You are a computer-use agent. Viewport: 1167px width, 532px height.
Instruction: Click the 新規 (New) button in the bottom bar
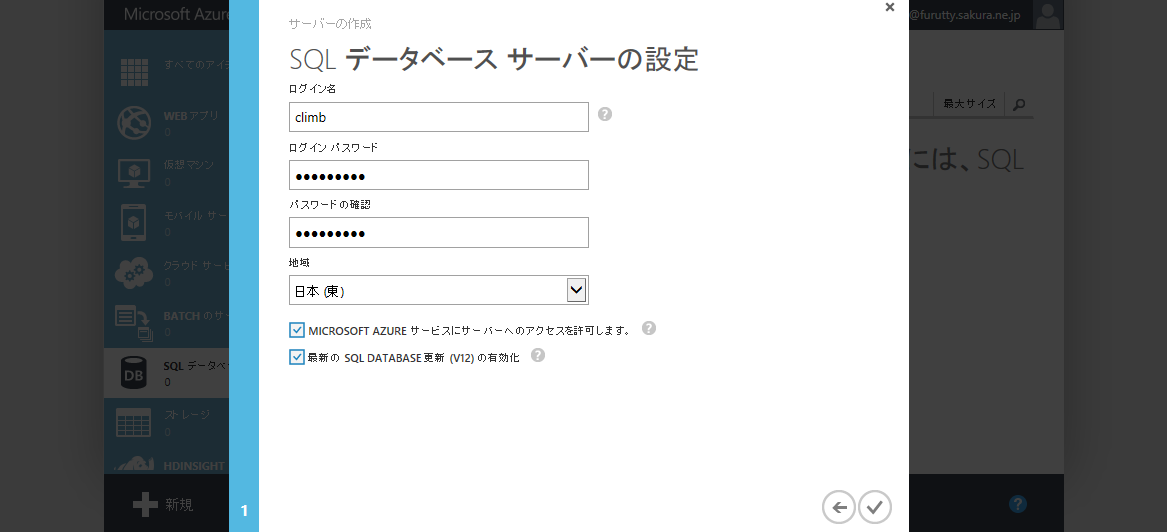click(163, 505)
